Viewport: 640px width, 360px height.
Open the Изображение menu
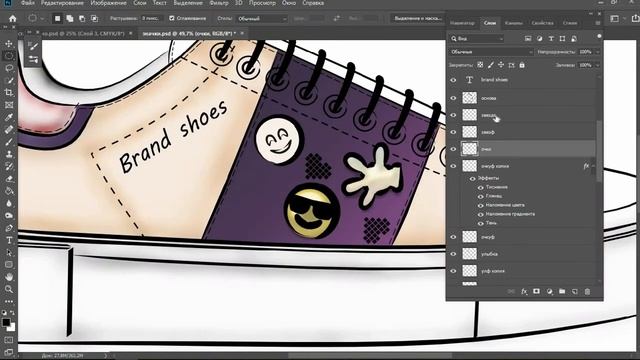tap(109, 3)
